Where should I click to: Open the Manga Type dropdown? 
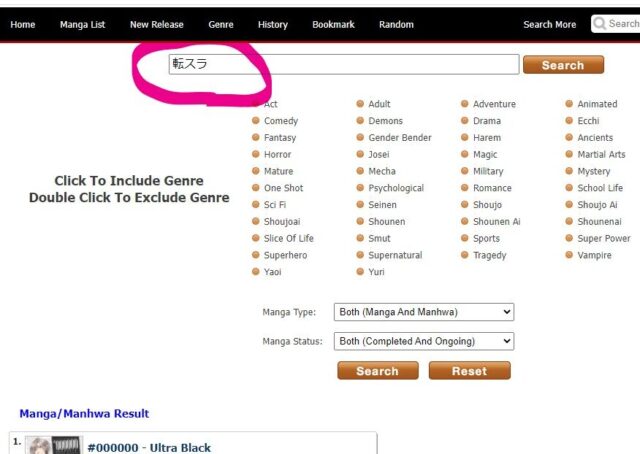424,312
